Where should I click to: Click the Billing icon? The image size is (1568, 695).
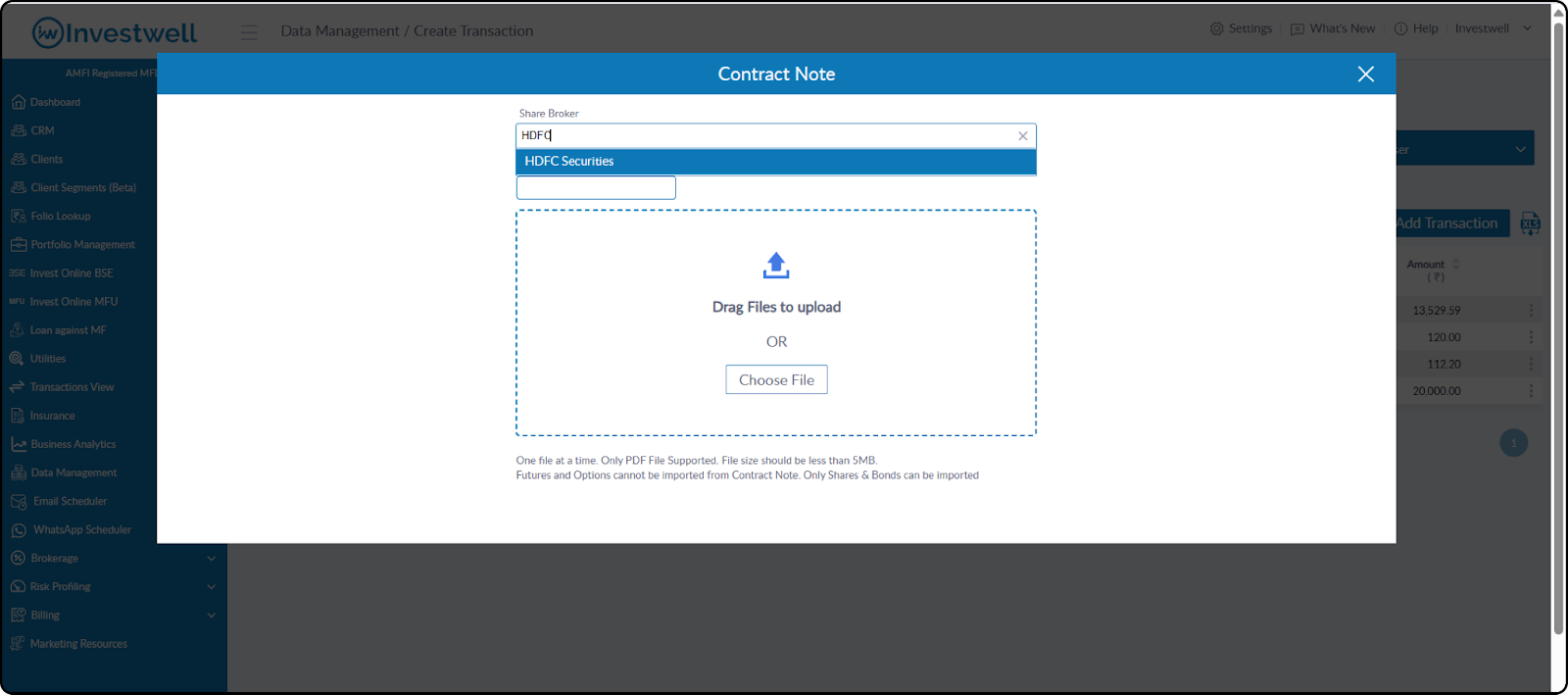tap(18, 615)
